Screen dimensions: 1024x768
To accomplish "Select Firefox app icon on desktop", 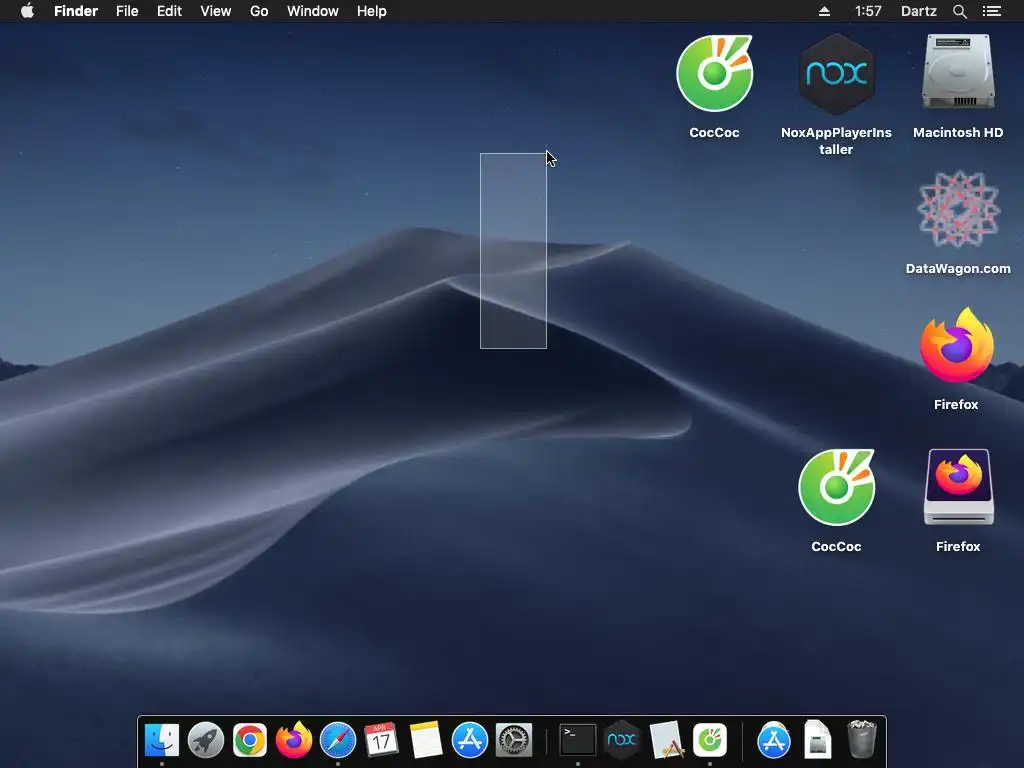I will pos(957,346).
